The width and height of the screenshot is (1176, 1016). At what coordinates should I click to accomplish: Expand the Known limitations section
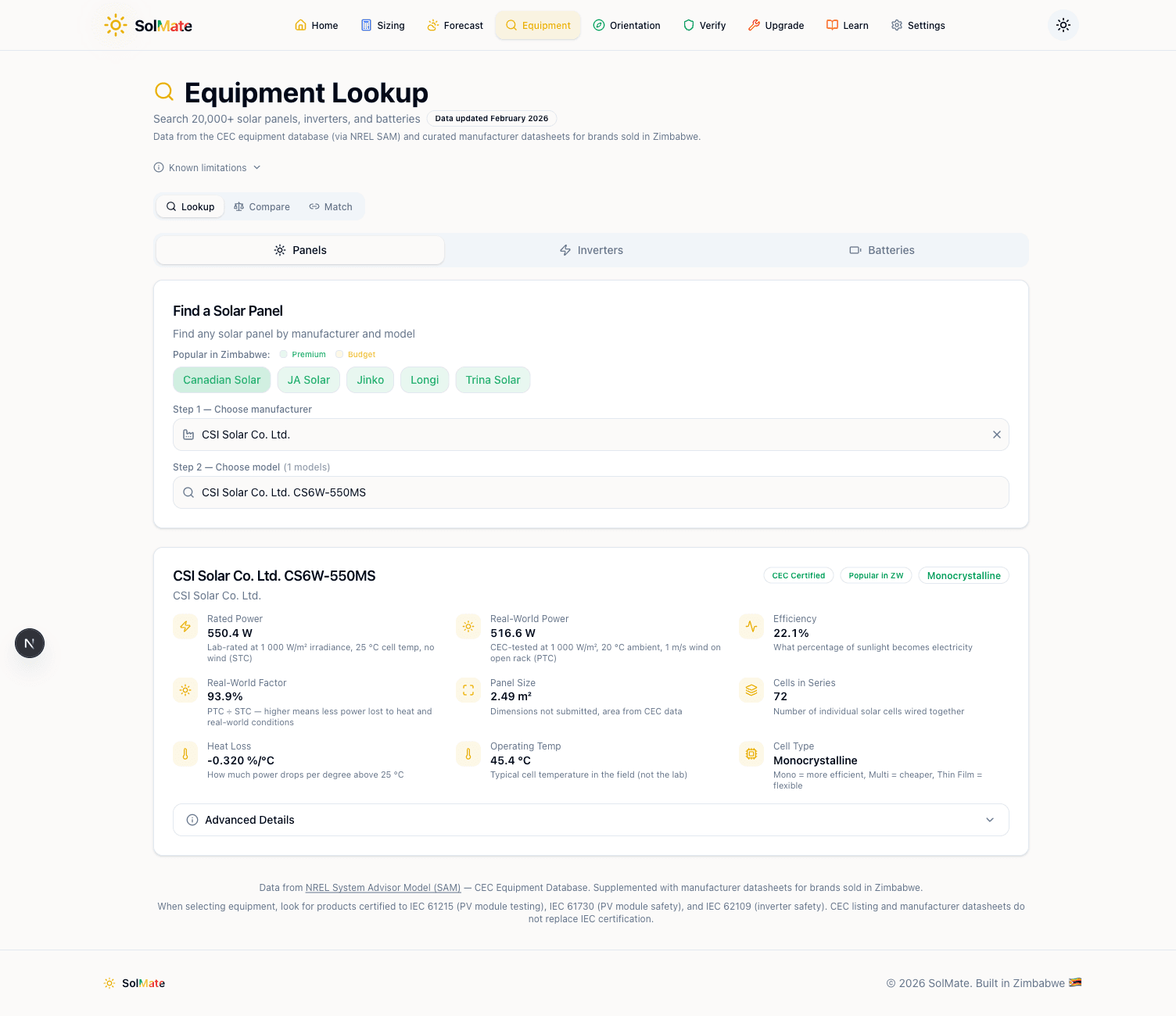207,168
